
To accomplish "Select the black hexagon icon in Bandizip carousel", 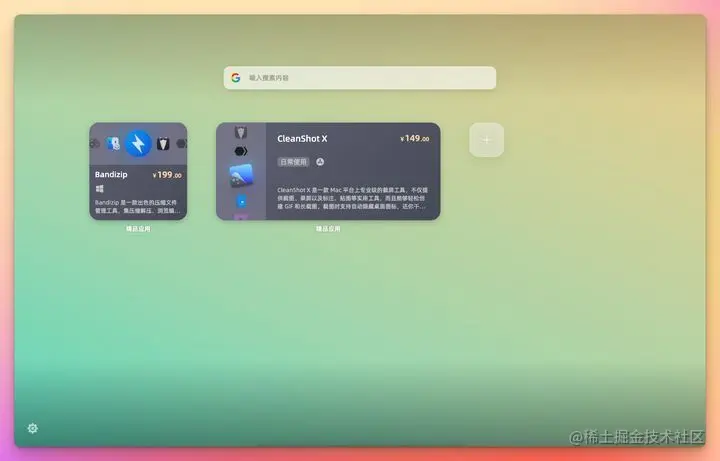I will [x=182, y=144].
